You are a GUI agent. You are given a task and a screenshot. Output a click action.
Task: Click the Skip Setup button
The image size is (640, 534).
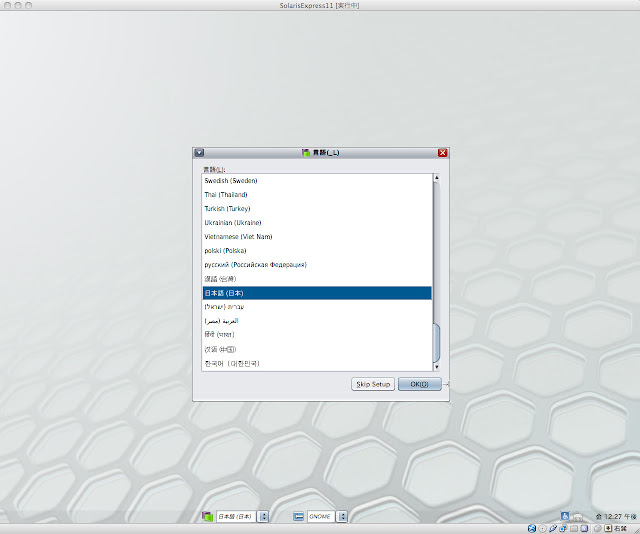coord(373,384)
